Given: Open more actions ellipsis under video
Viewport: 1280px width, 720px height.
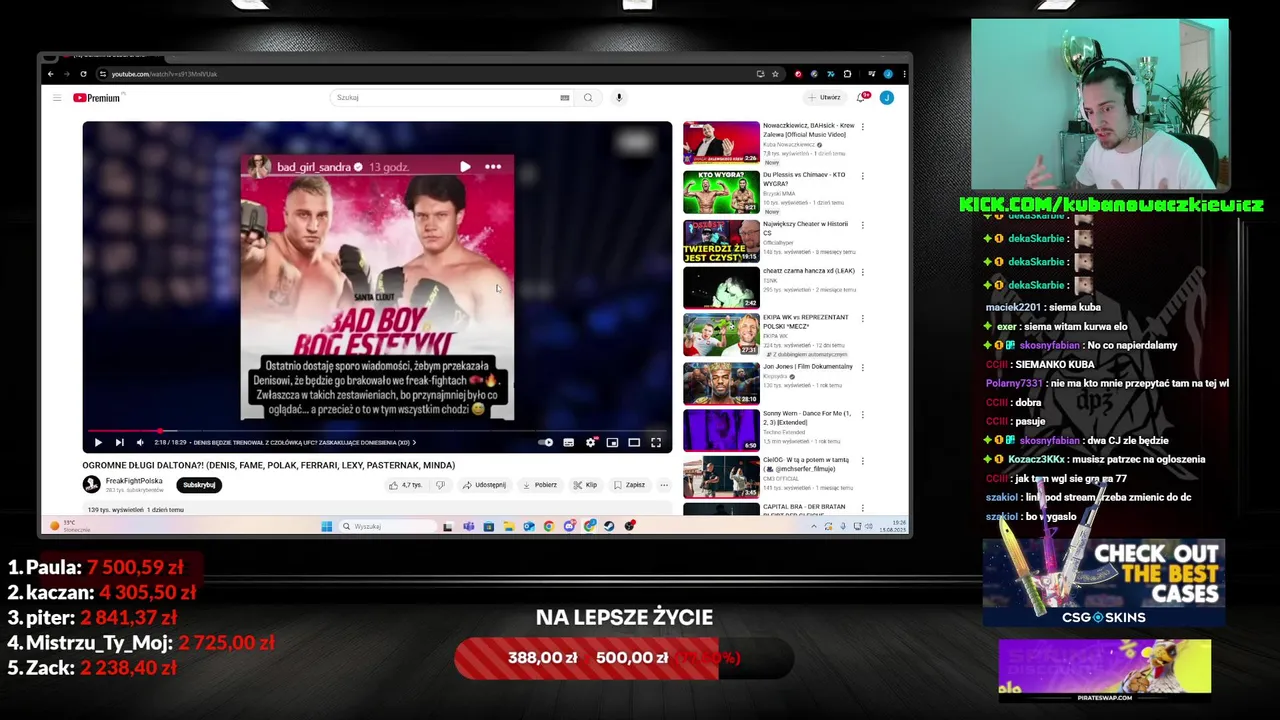Looking at the screenshot, I should click(x=664, y=485).
